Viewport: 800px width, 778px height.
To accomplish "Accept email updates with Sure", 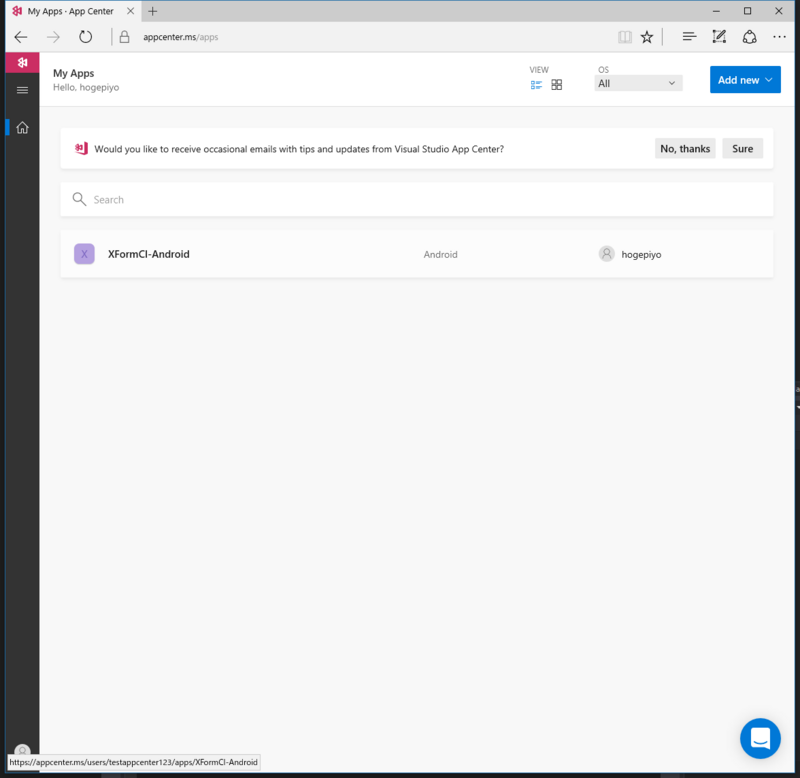I will [x=742, y=148].
